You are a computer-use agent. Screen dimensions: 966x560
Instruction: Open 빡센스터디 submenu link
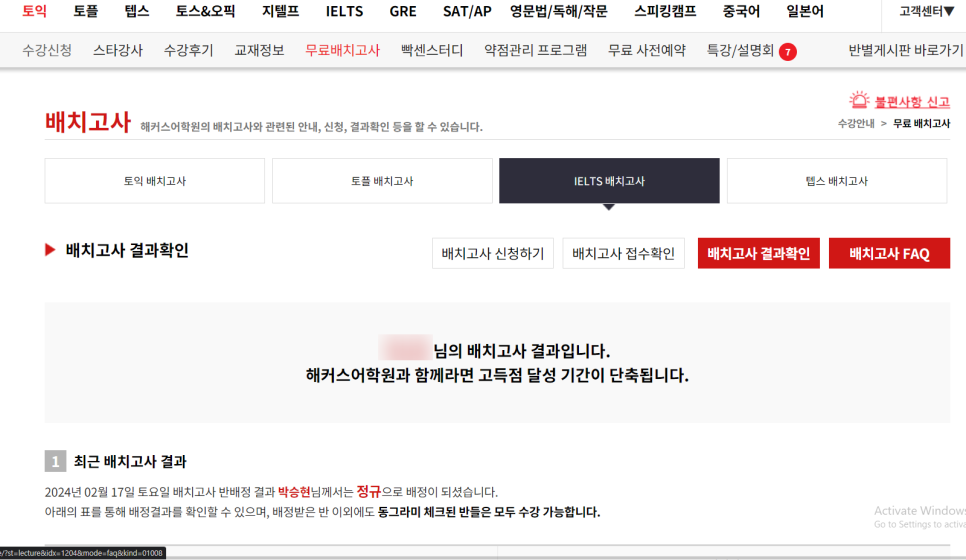point(432,51)
